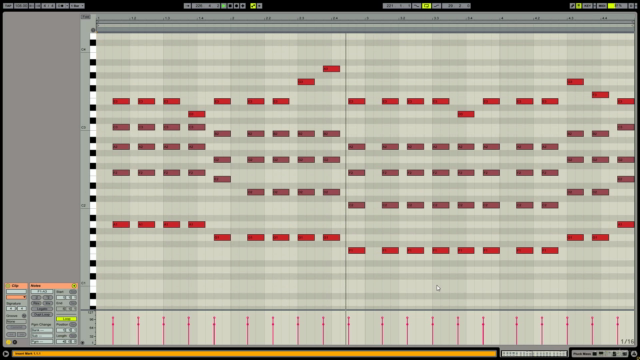The image size is (640, 360).
Task: Click the detail view toggle in bottom-right corner
Action: pos(634,354)
